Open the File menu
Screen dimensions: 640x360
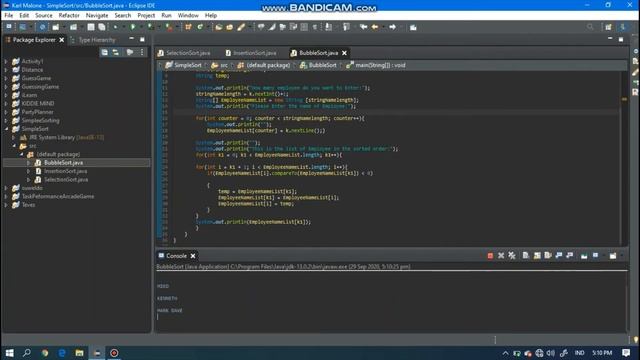(9, 15)
